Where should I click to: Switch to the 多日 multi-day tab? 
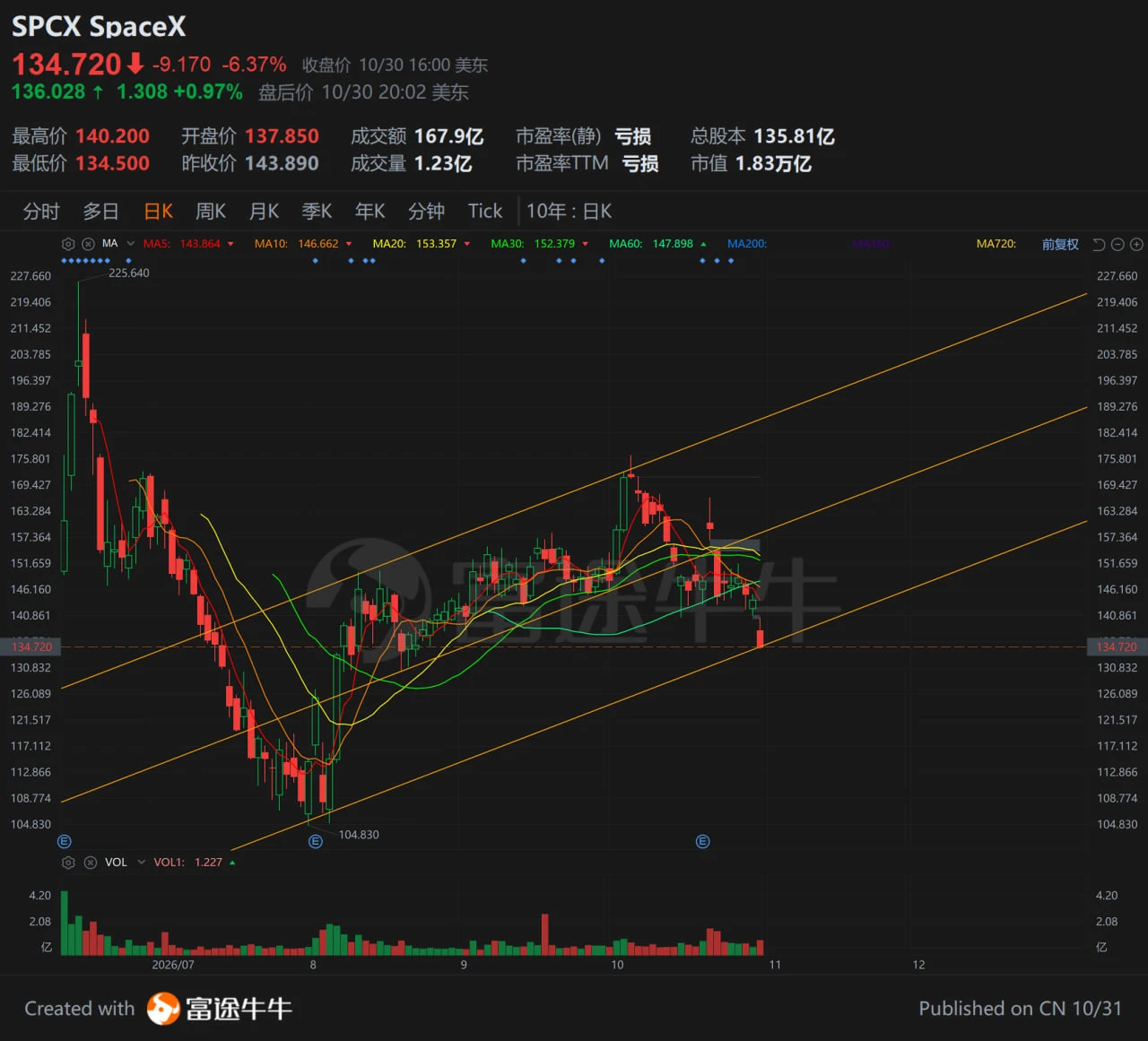click(100, 212)
